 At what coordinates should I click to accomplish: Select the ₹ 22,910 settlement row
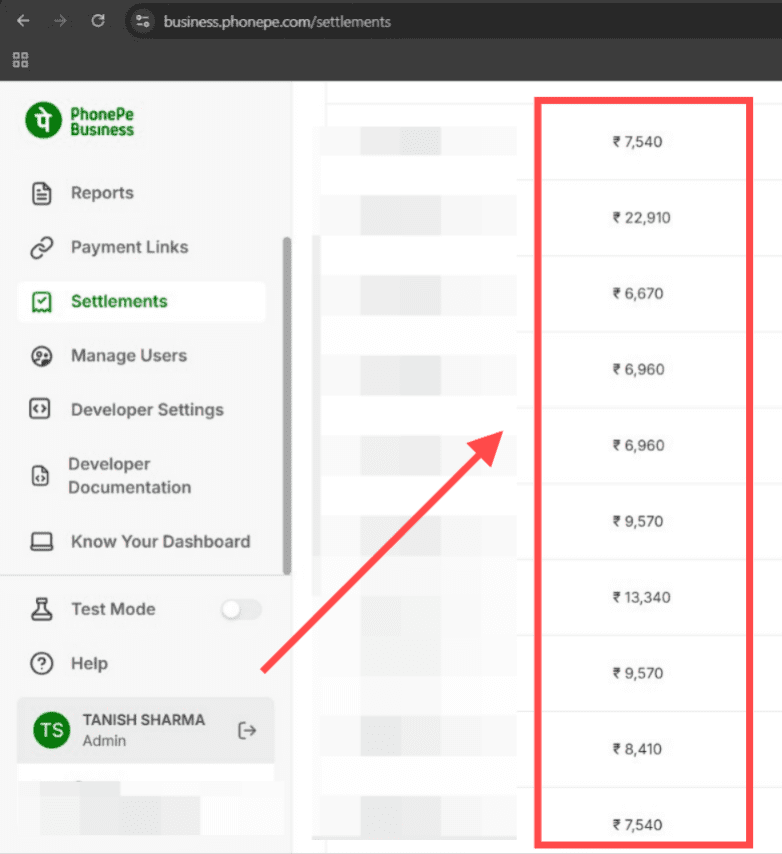tap(641, 218)
